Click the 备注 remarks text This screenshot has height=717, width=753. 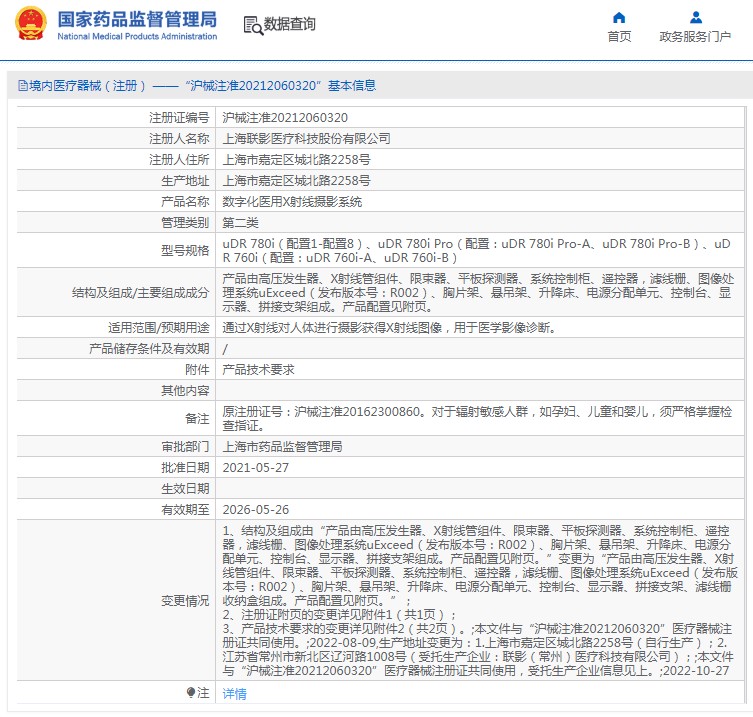(477, 419)
